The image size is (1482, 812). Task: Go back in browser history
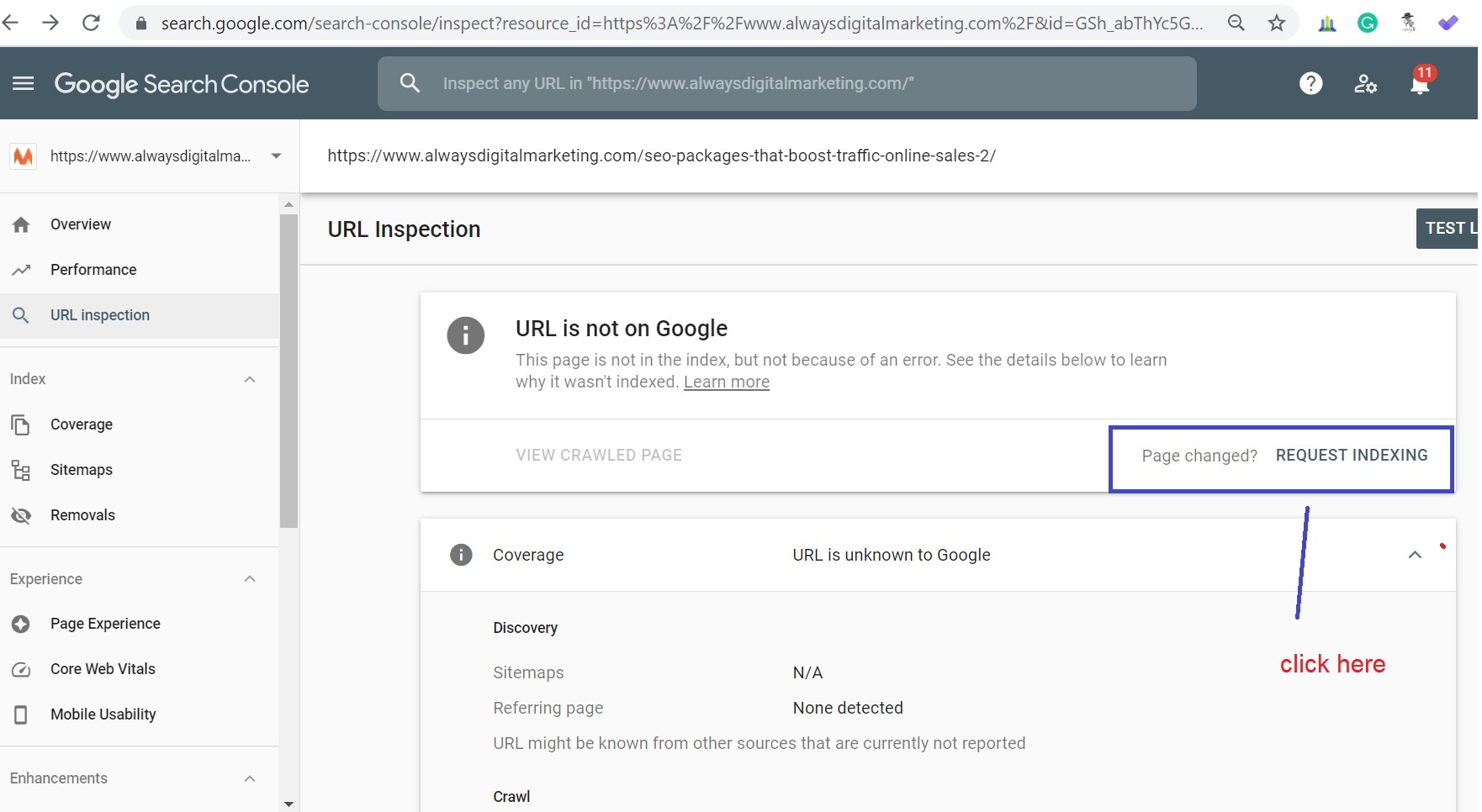(x=10, y=23)
